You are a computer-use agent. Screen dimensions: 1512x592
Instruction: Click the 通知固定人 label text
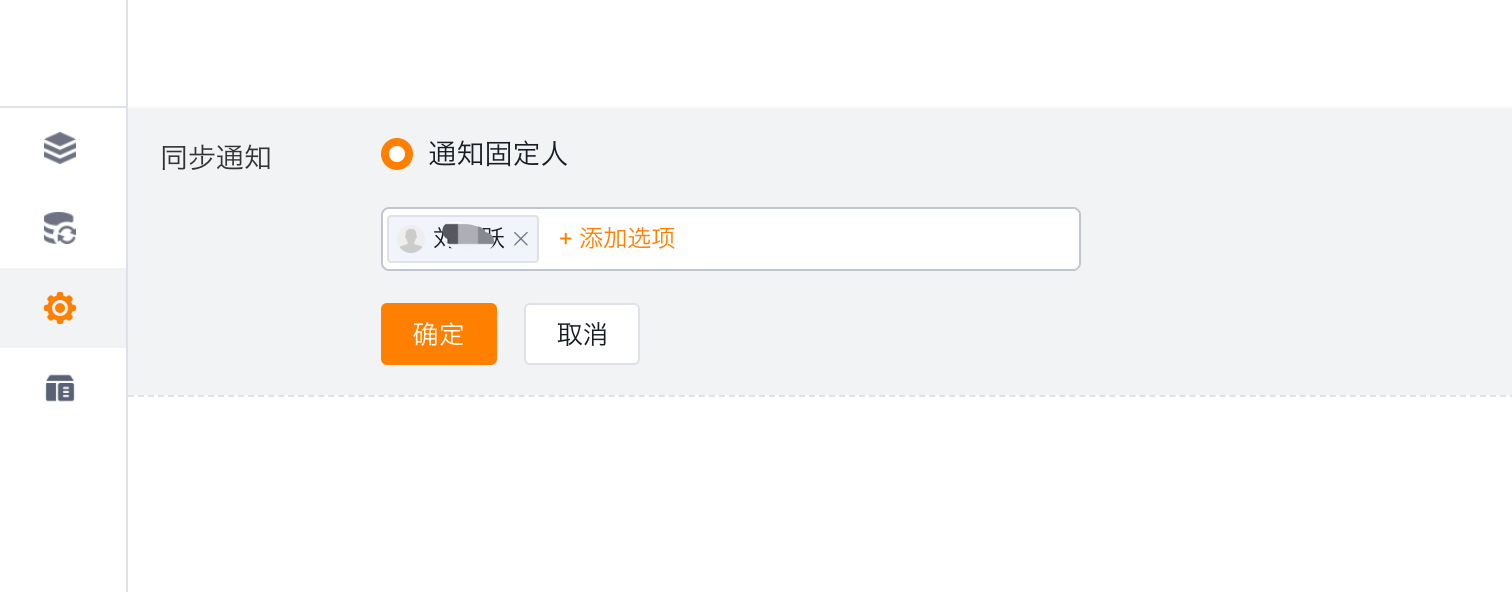[498, 154]
